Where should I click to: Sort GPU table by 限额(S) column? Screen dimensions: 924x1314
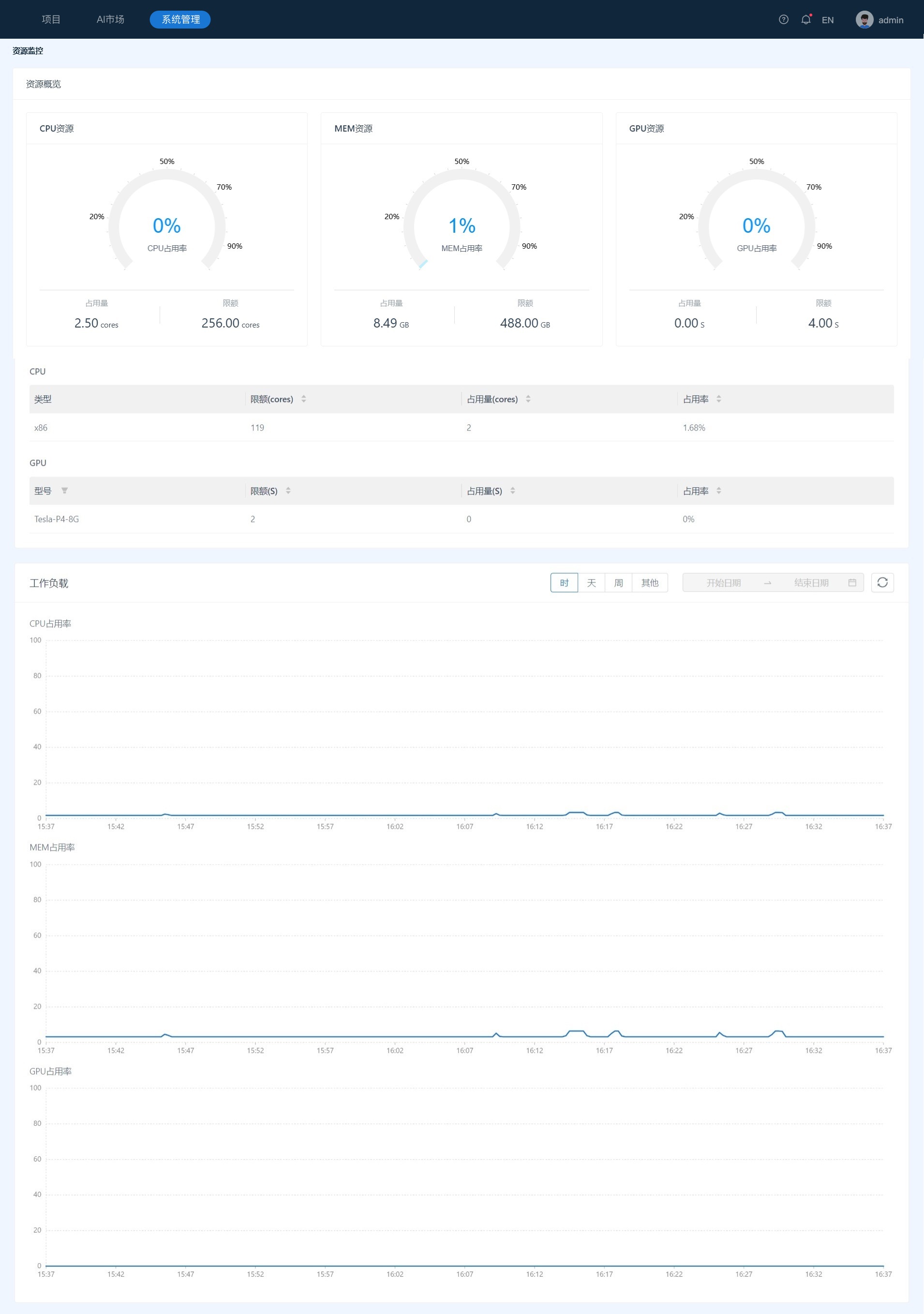tap(288, 491)
